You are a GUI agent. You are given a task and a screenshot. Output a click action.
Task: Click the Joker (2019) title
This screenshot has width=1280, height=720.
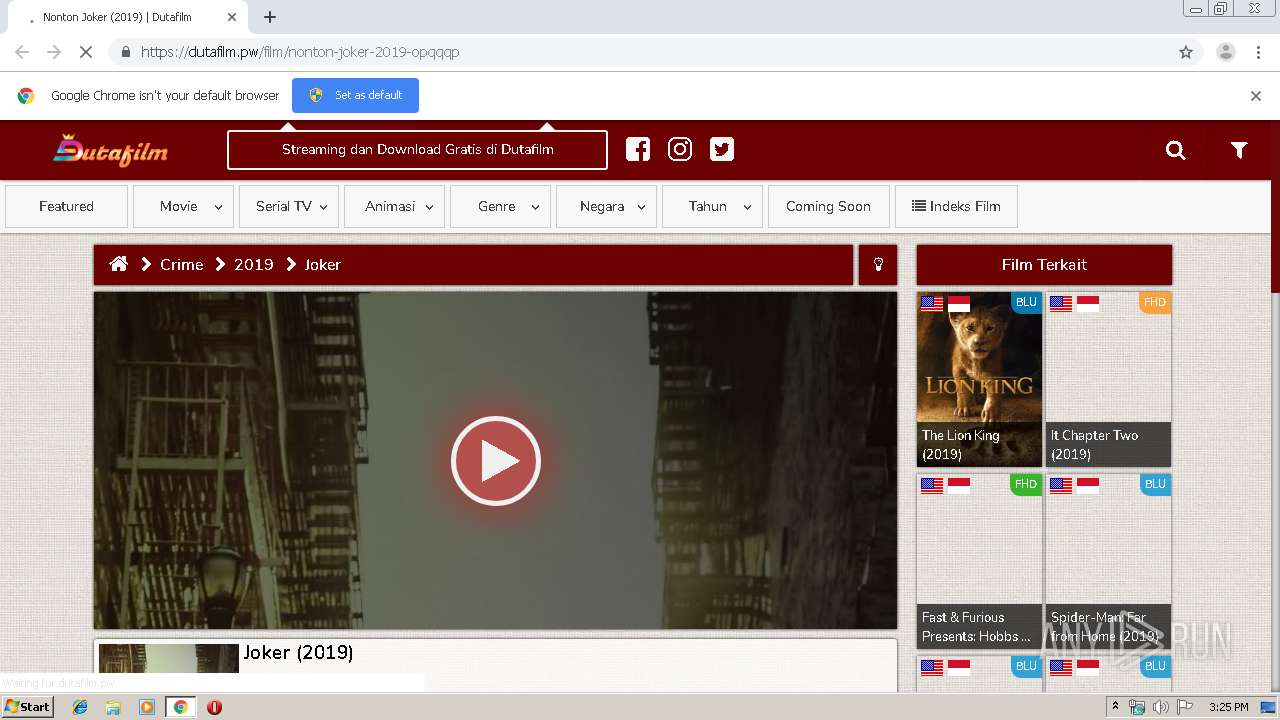click(298, 653)
